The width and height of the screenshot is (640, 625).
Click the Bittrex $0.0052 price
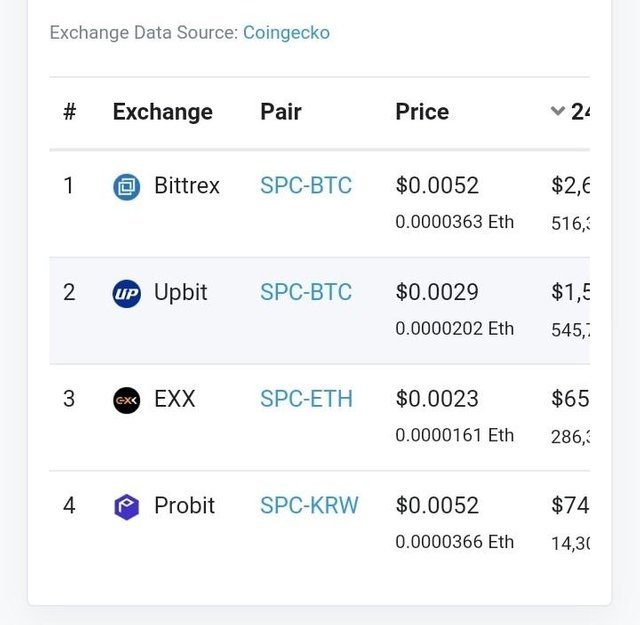click(437, 186)
